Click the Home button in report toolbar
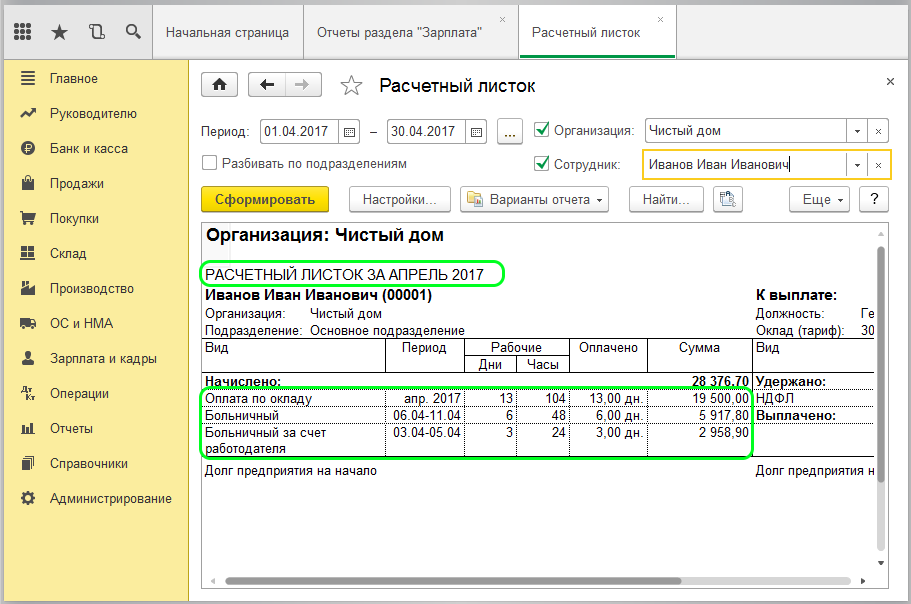 point(219,86)
